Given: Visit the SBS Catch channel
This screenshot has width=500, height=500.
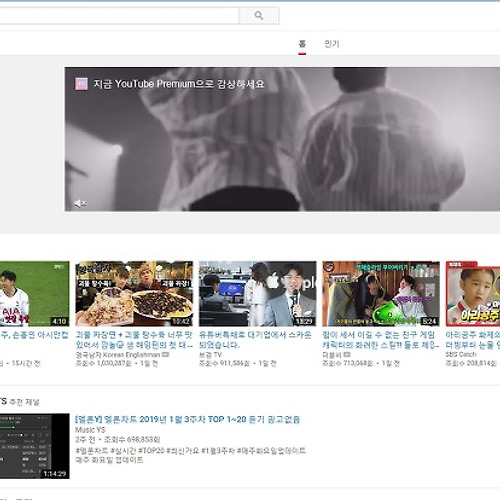Looking at the screenshot, I should tap(461, 354).
